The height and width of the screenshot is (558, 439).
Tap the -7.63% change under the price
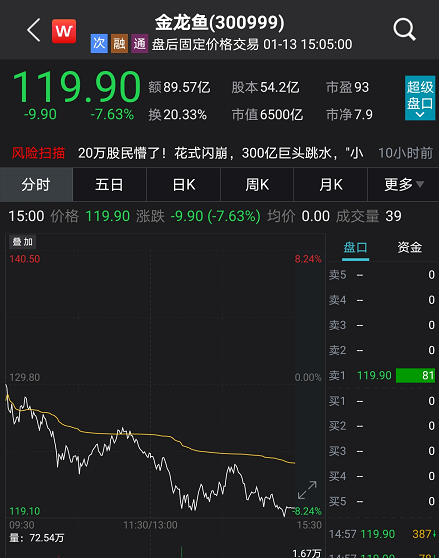pos(112,114)
